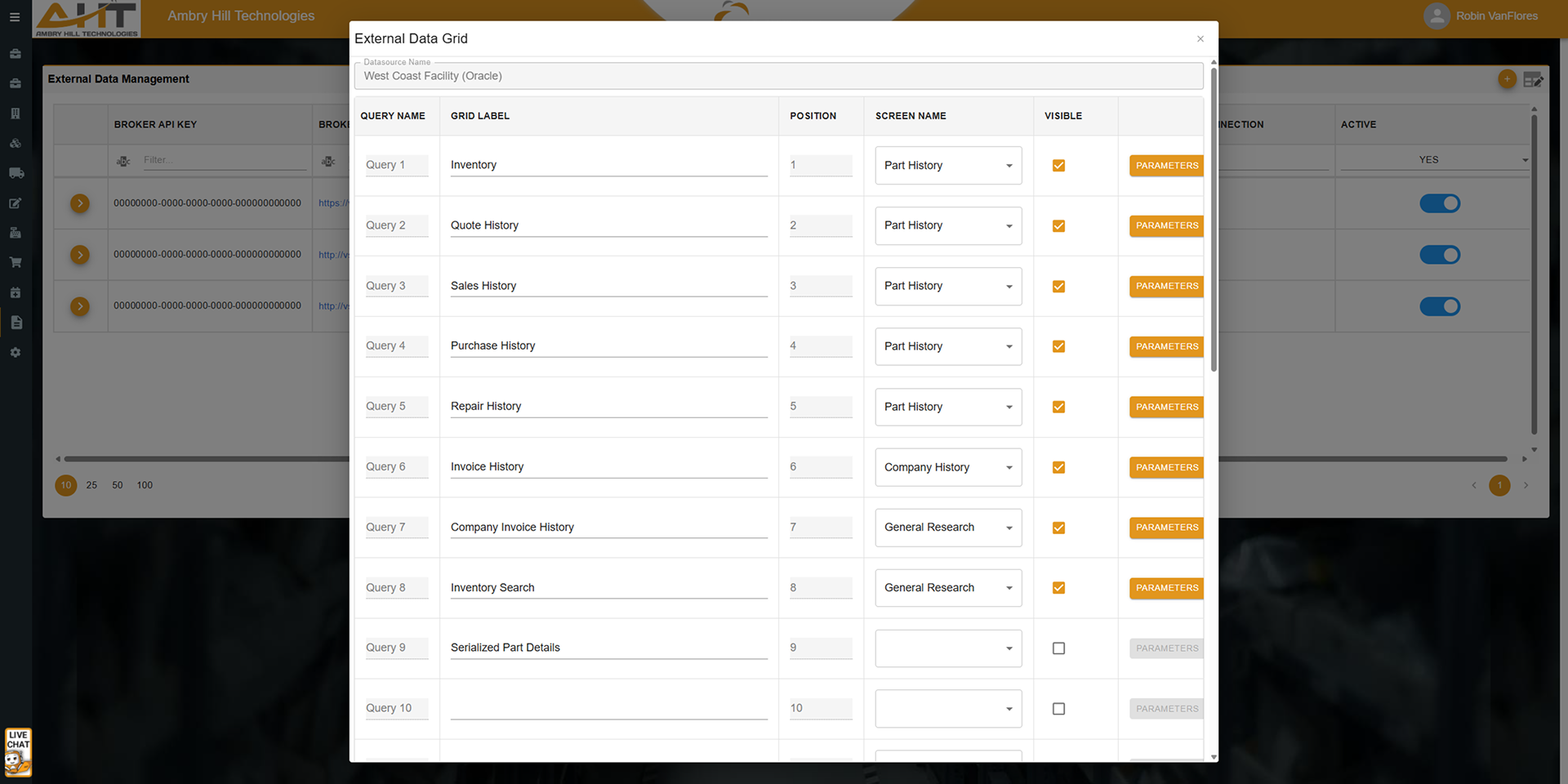
Task: Click the user avatar icon
Action: (1437, 16)
